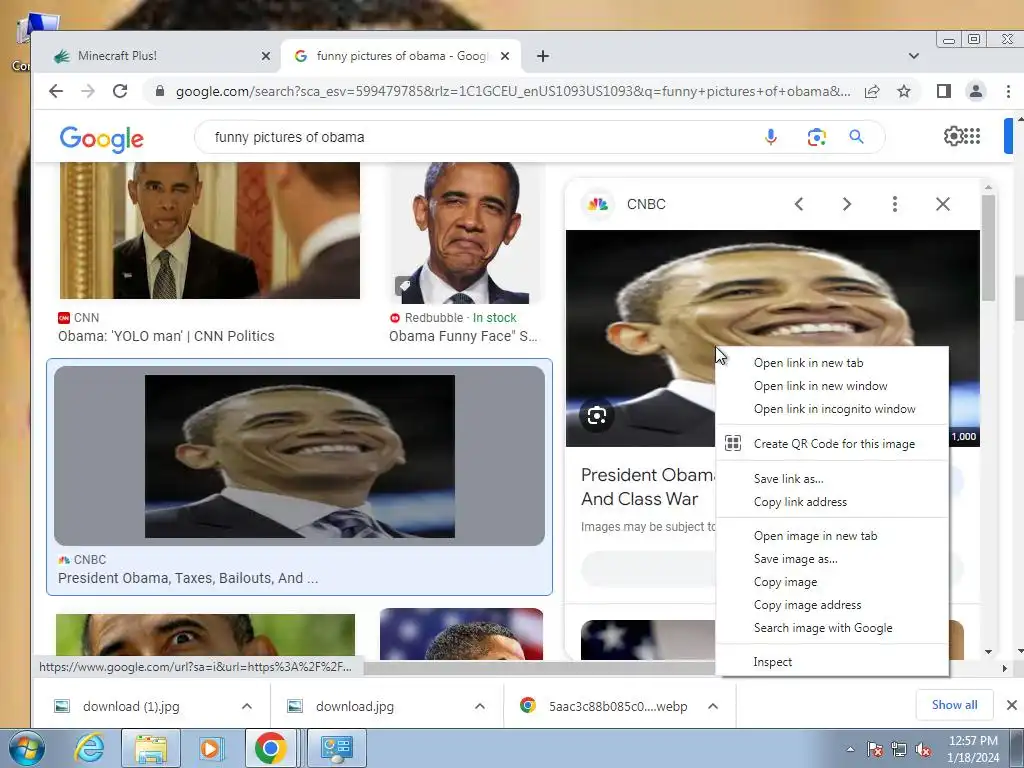
Task: Open Windows Media Player on taskbar
Action: point(210,748)
